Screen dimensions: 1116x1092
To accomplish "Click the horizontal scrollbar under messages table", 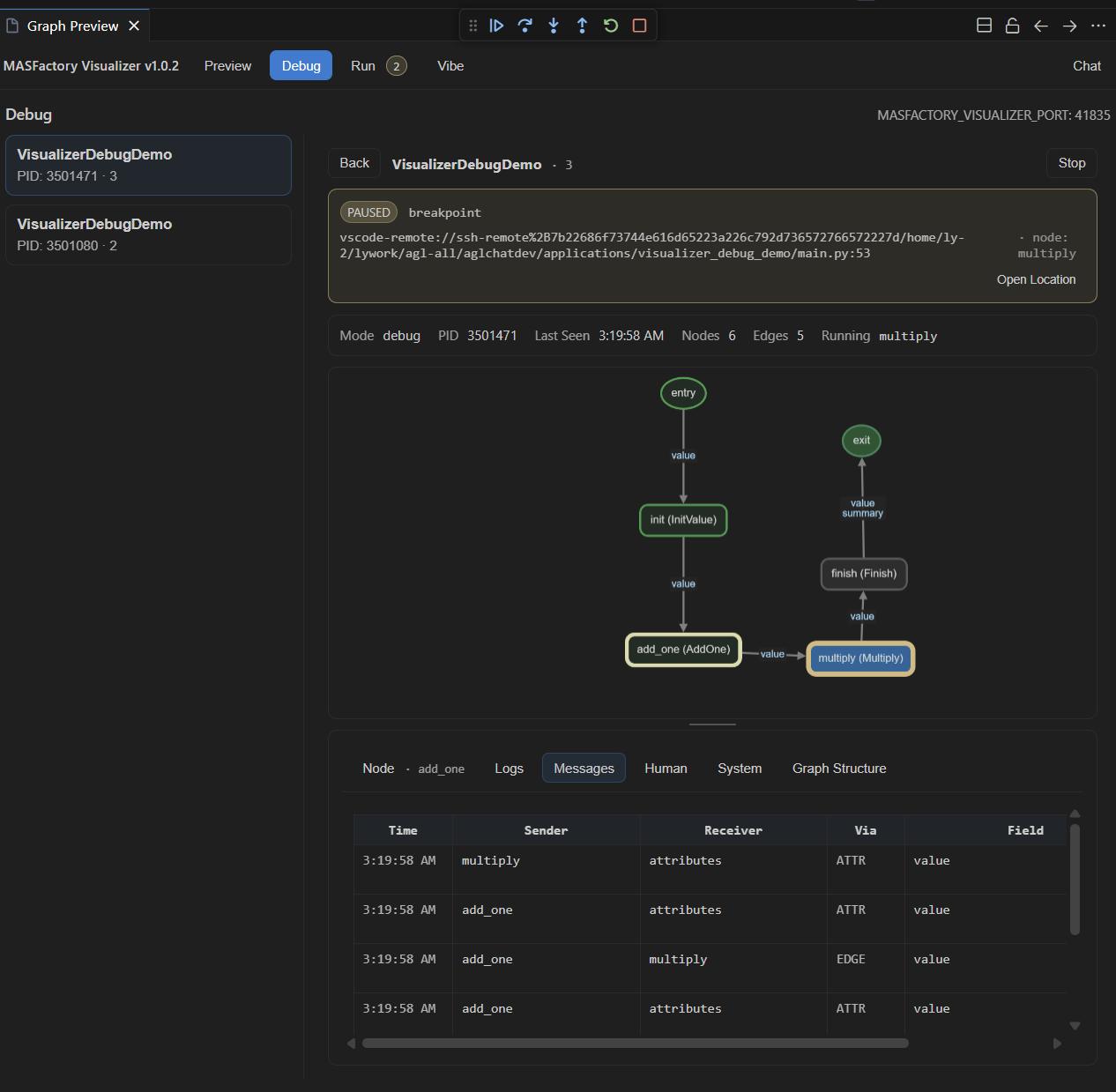I will click(635, 1044).
